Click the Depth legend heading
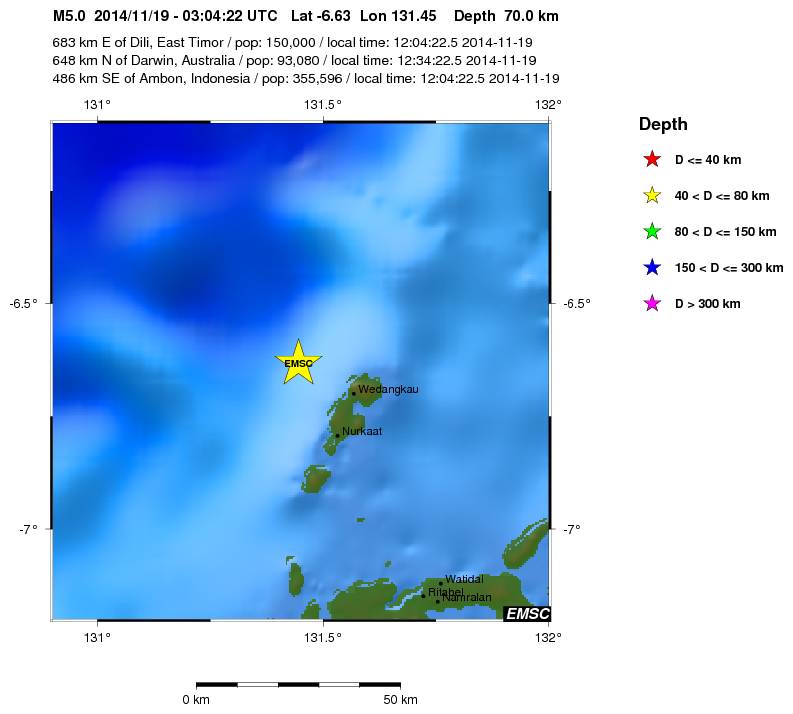 click(x=663, y=124)
